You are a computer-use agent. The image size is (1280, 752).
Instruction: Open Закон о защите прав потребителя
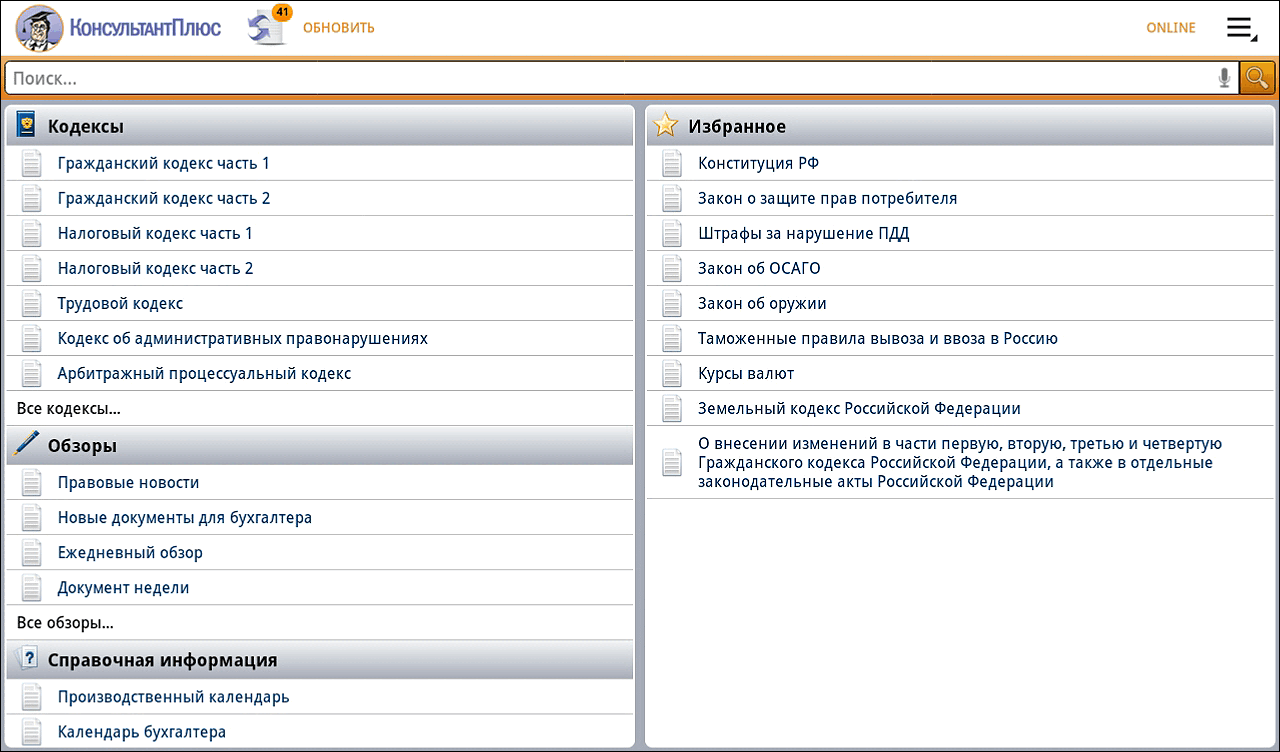click(960, 198)
